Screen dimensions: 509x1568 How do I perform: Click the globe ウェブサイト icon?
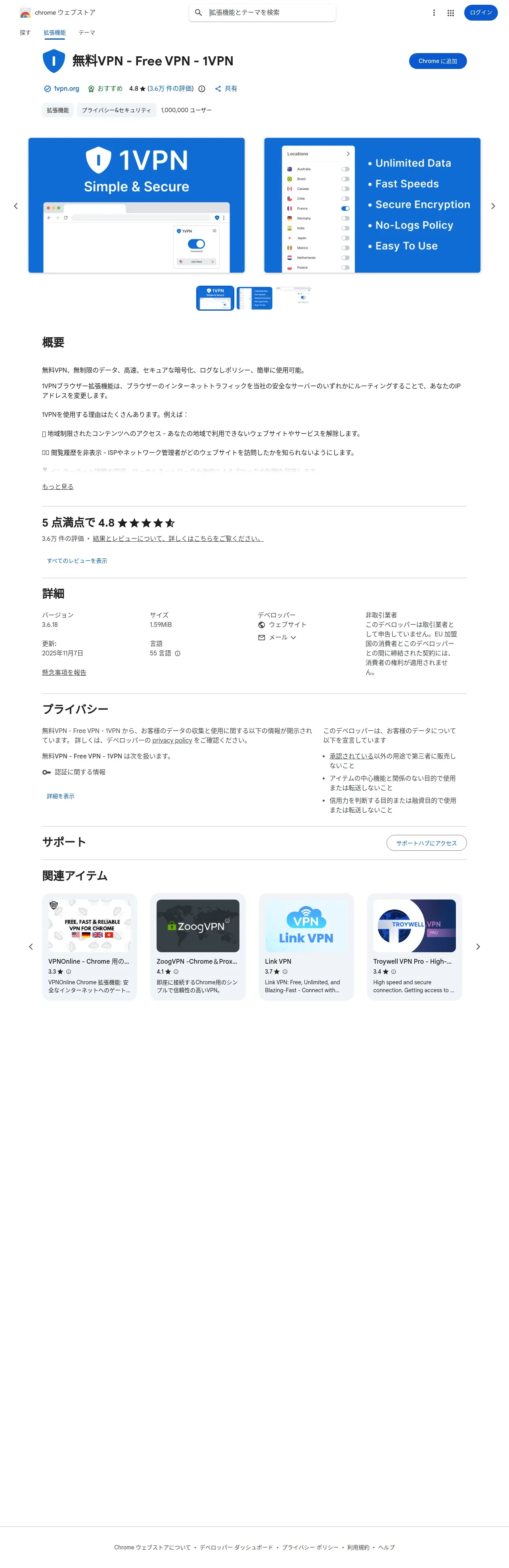[262, 625]
